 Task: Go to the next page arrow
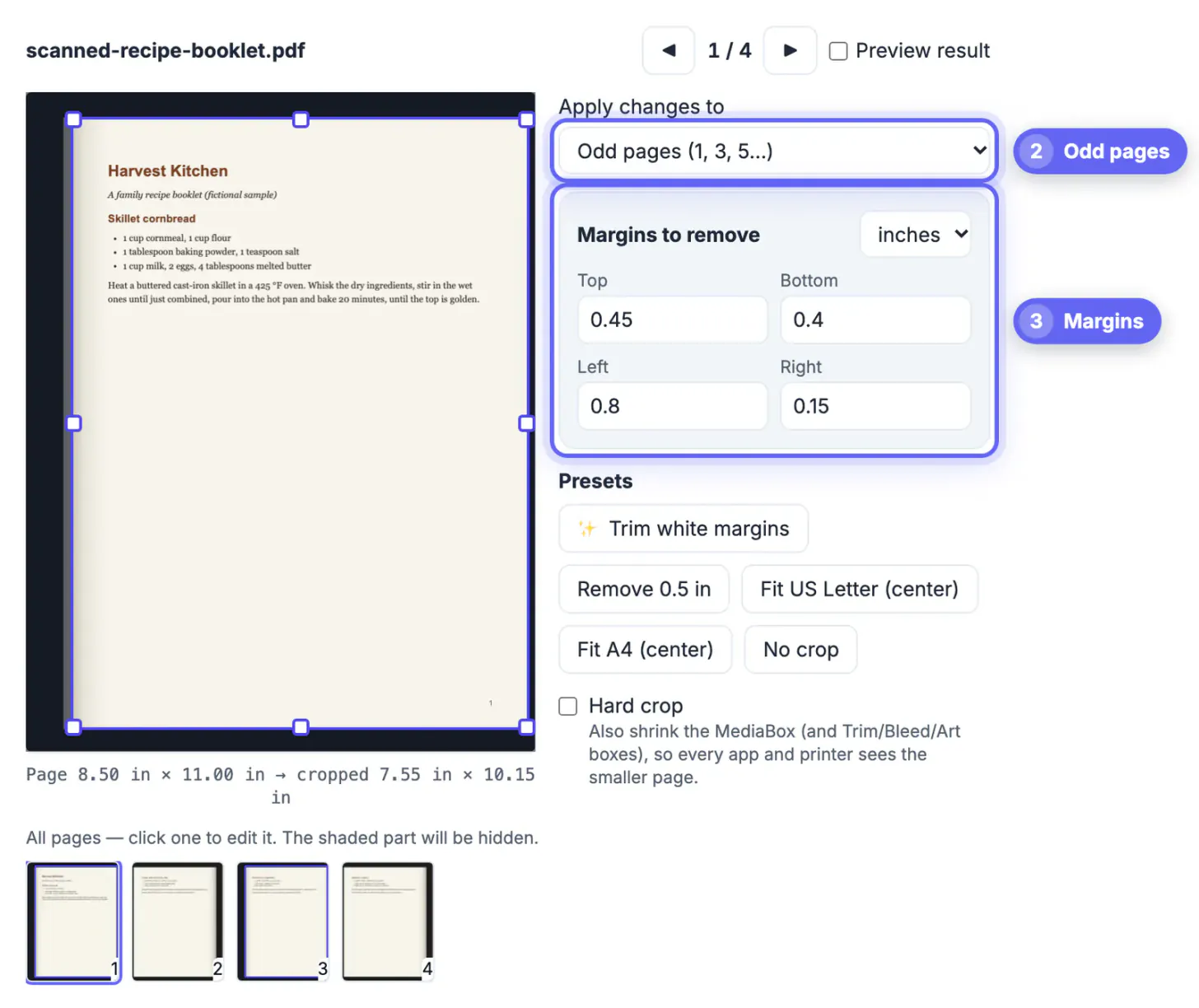(790, 51)
